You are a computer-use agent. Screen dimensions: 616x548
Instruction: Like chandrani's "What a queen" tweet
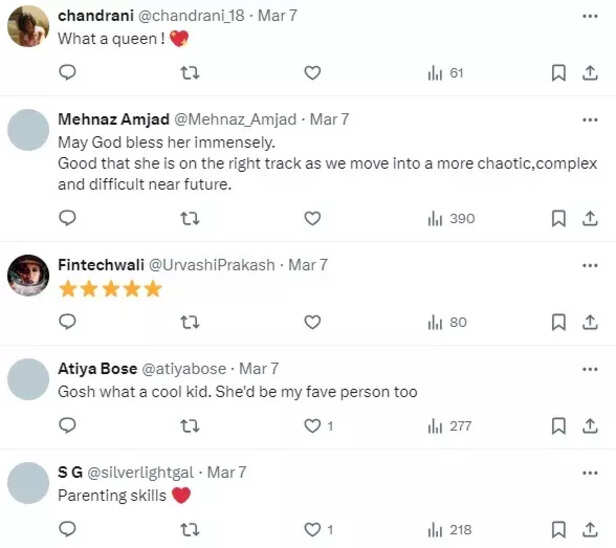click(x=312, y=73)
